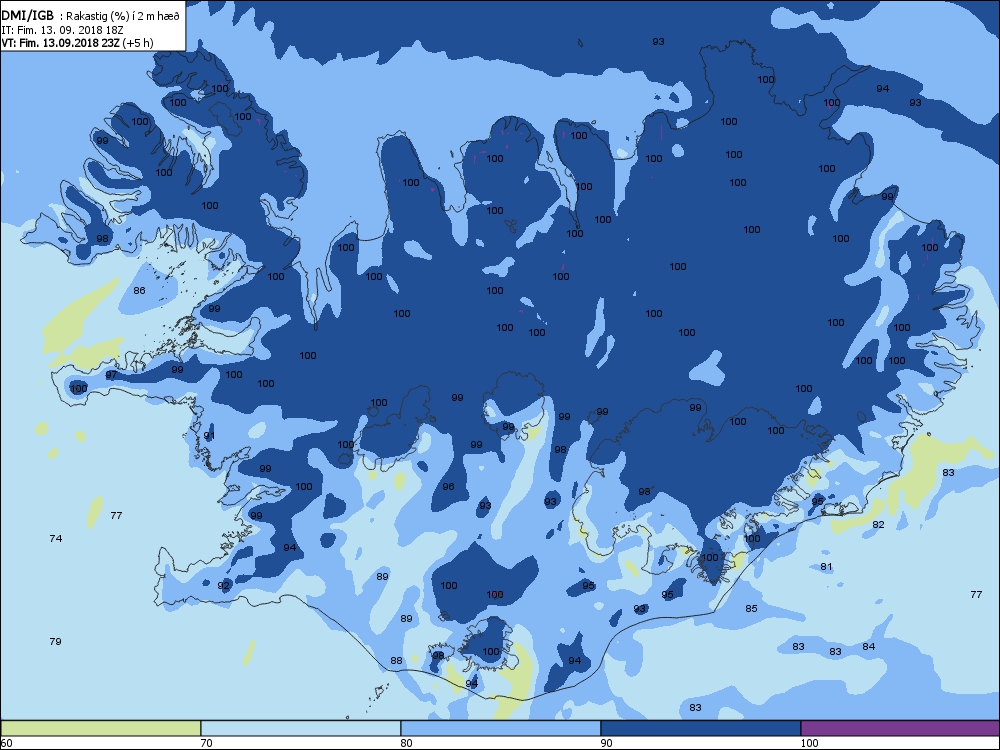Click the legend scale label "70"
1000x750 pixels.
[206, 743]
